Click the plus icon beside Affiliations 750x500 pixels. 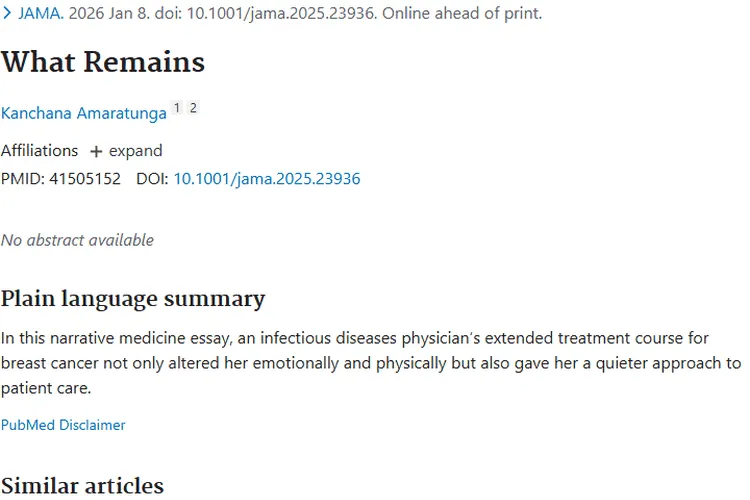click(x=96, y=151)
